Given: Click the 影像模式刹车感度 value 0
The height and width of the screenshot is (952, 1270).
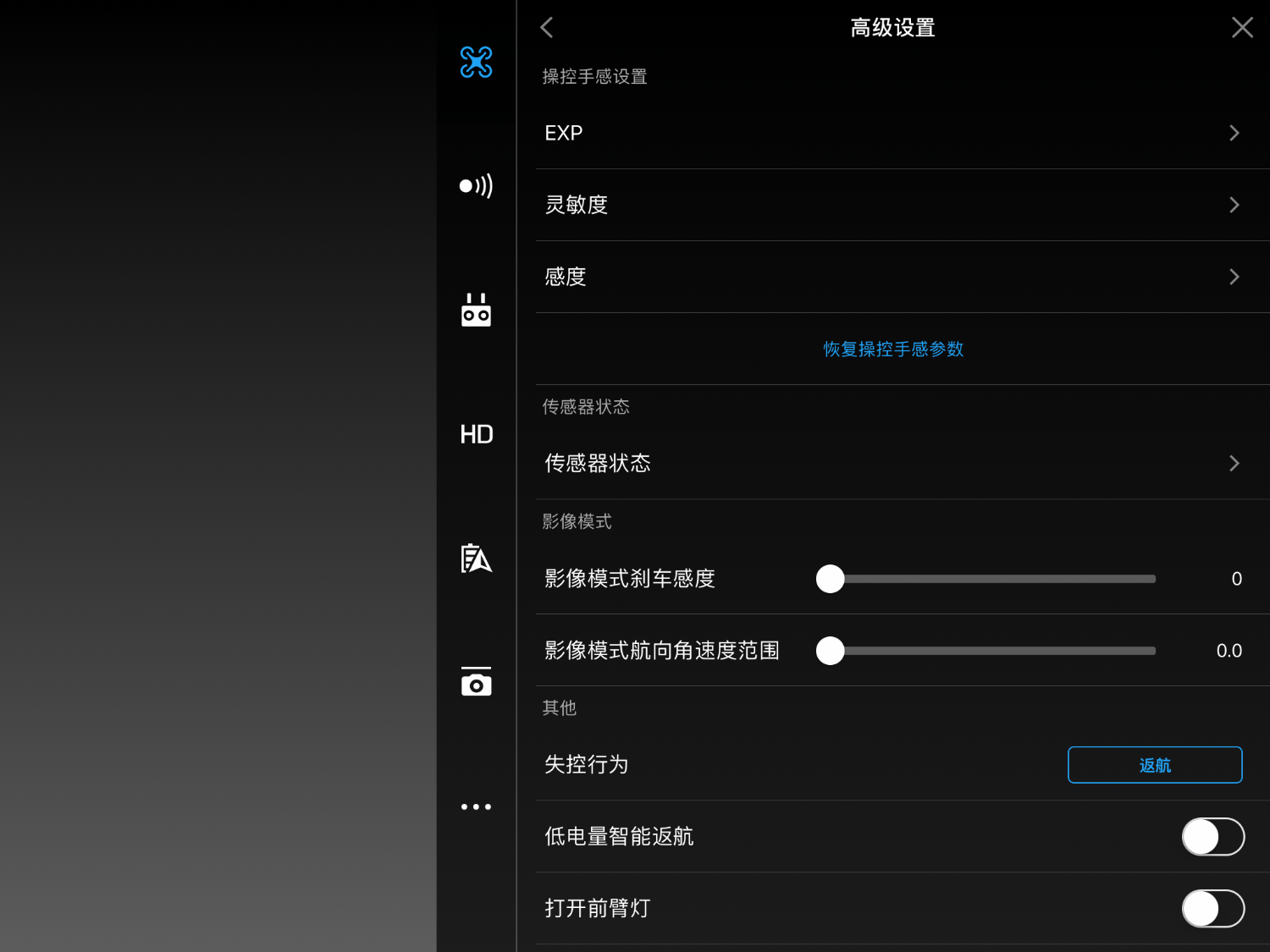Looking at the screenshot, I should click(1236, 579).
